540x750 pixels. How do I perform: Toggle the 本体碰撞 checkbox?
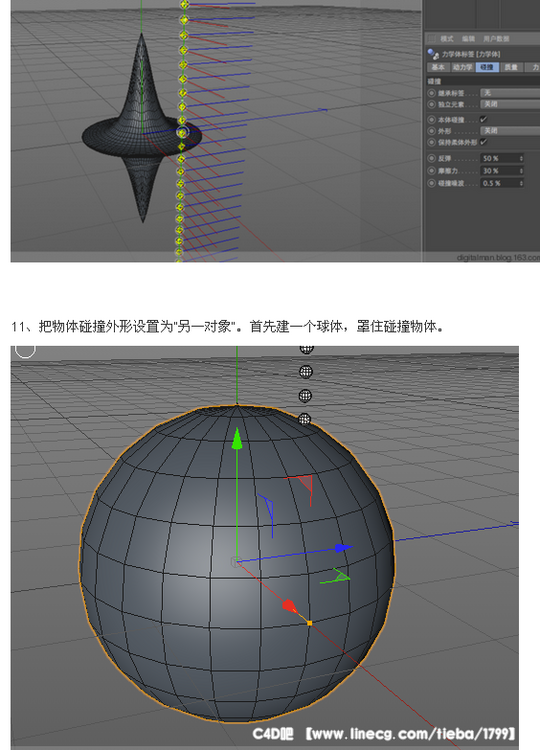(x=484, y=119)
